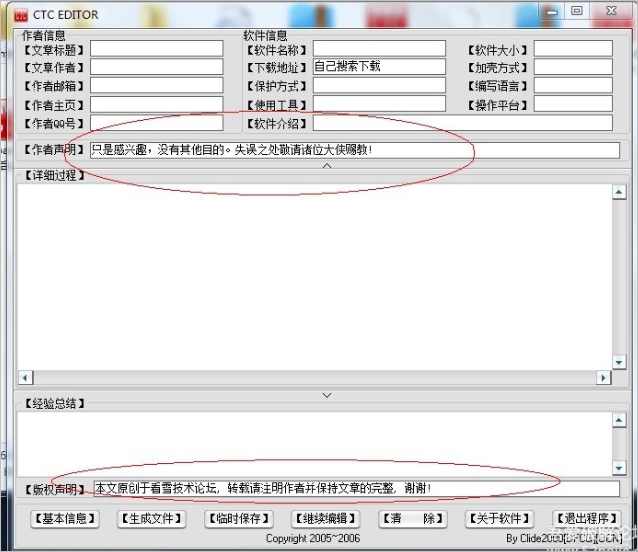
Task: Click inside the 经验总结 text area
Action: (314, 443)
